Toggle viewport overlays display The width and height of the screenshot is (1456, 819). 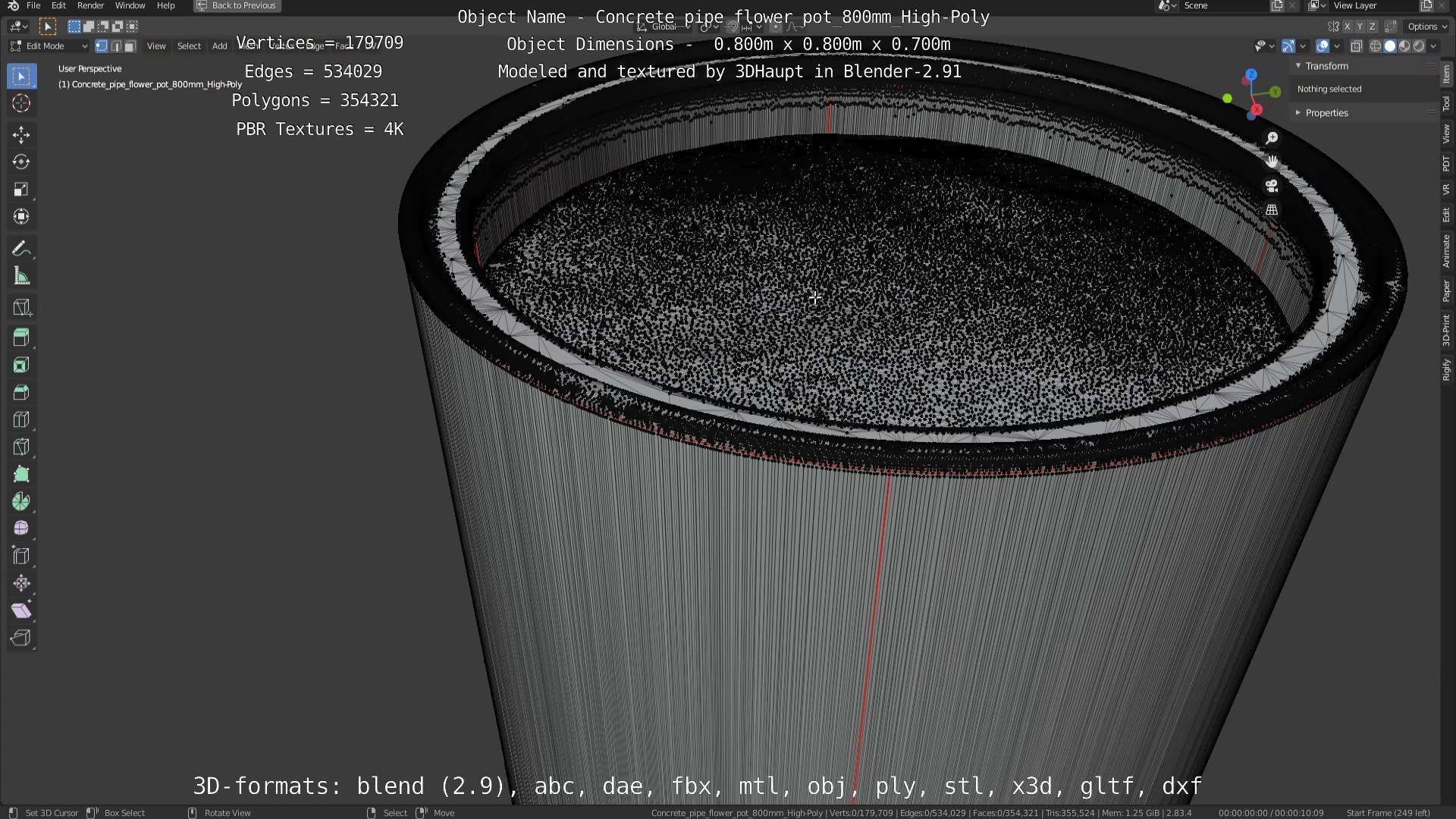click(1323, 46)
